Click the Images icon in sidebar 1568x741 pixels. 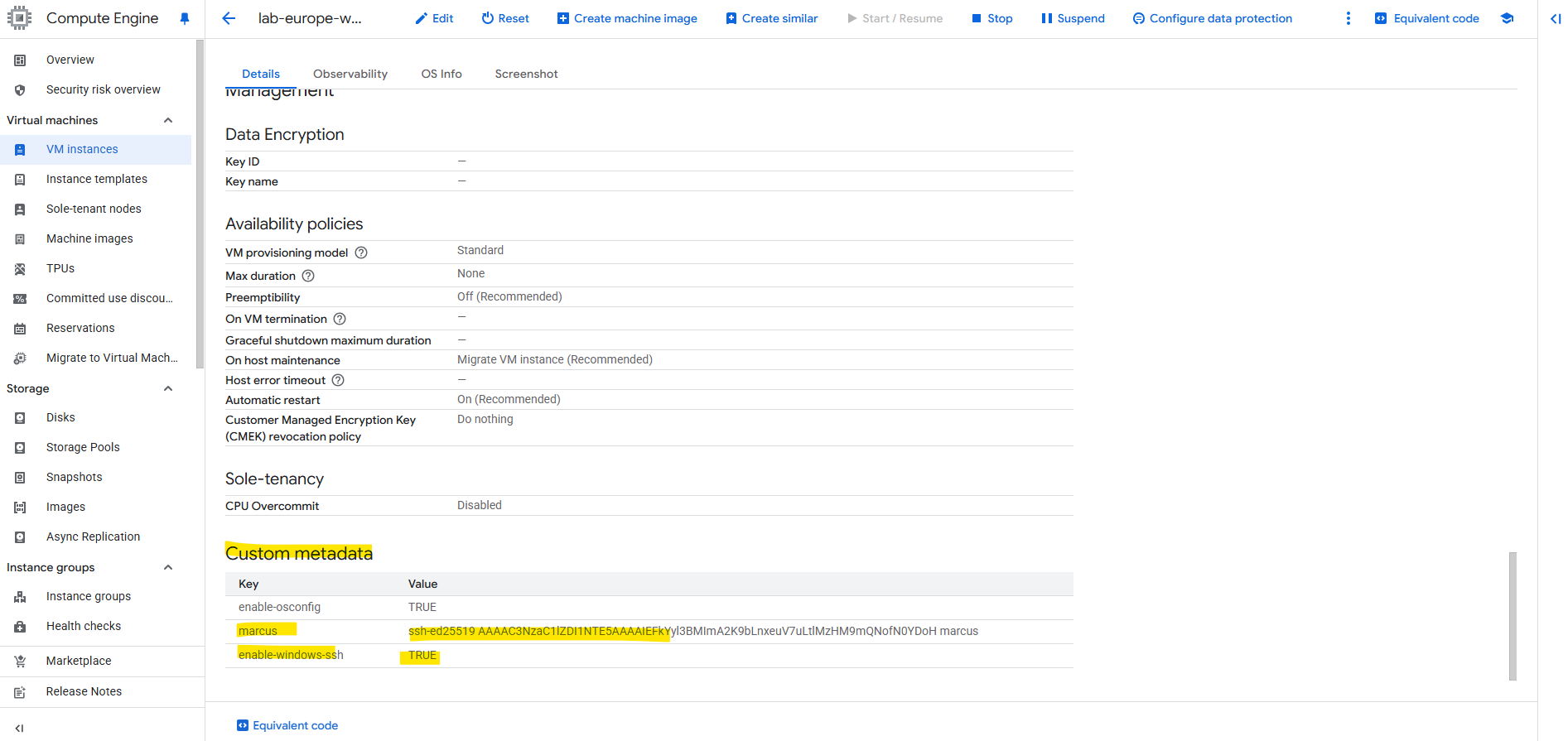click(20, 508)
